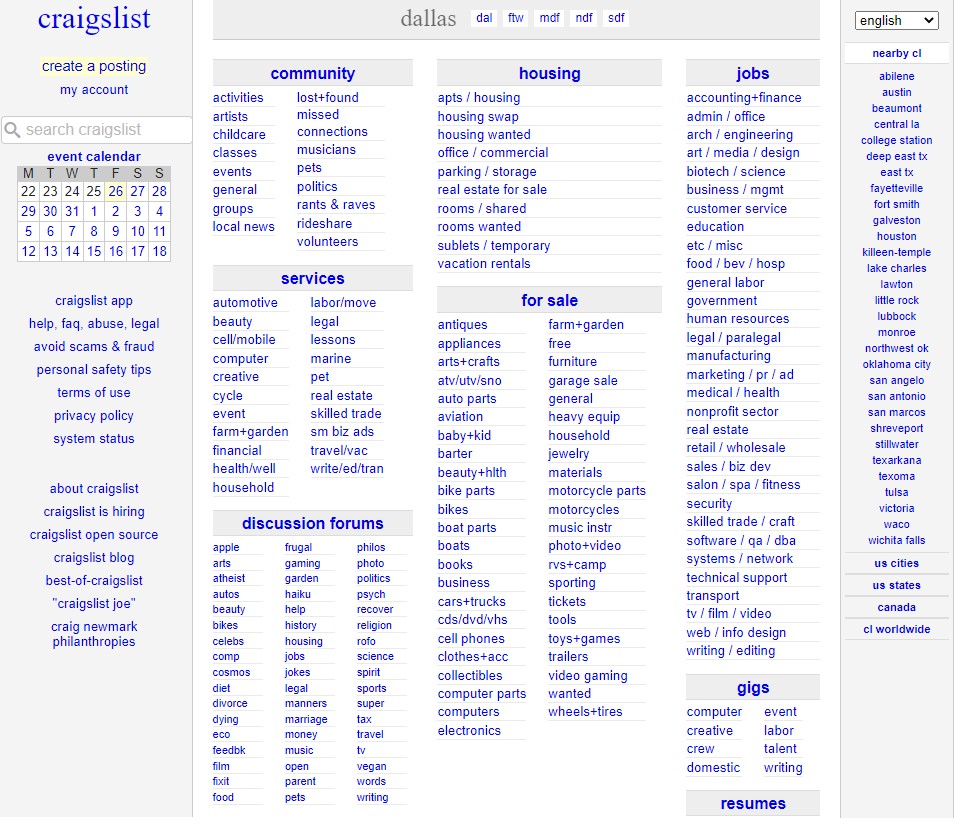Click the craigslist logo
This screenshot has width=967, height=833.
94,18
